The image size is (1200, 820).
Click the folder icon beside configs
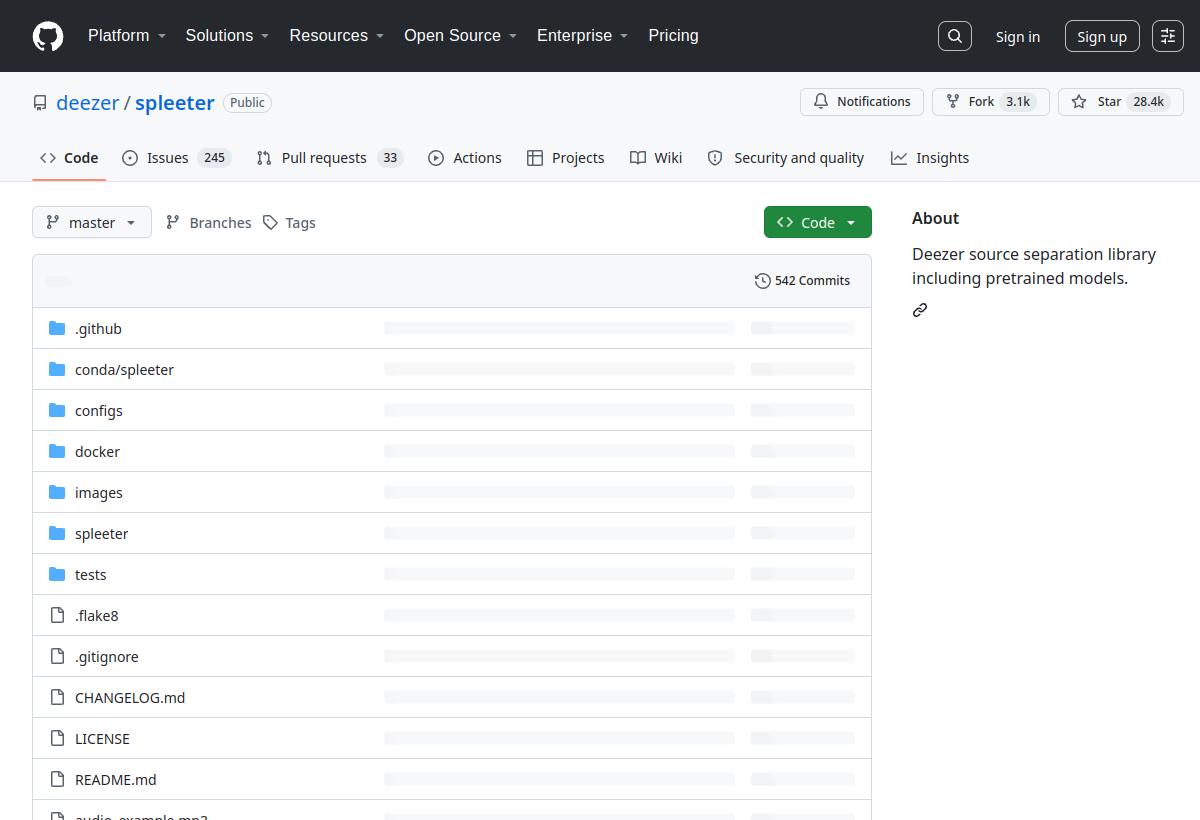57,410
